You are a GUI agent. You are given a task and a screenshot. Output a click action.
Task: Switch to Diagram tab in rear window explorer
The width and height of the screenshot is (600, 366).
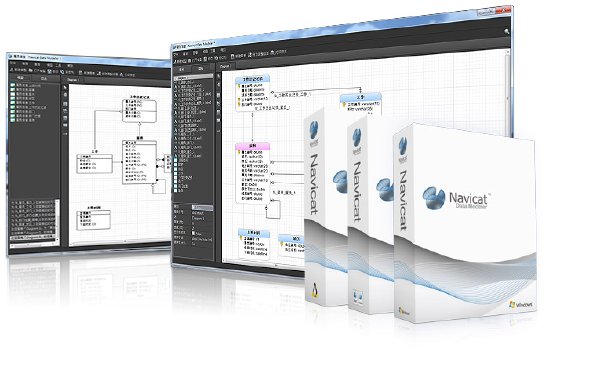[44, 78]
